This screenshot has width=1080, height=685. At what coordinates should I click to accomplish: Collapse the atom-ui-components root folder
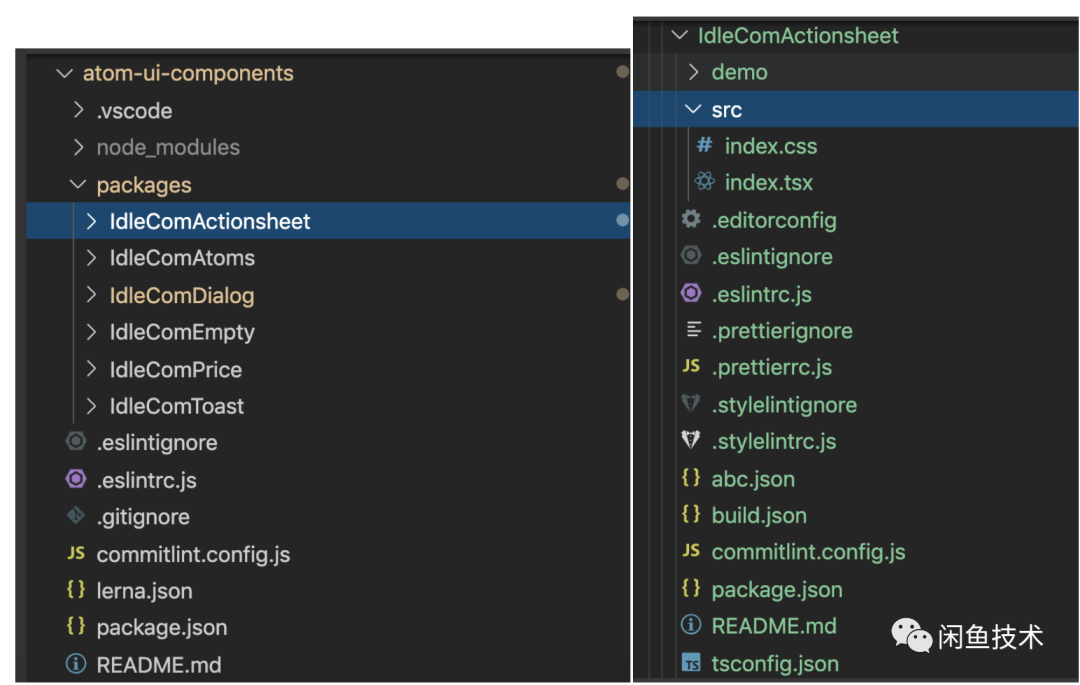[x=65, y=74]
